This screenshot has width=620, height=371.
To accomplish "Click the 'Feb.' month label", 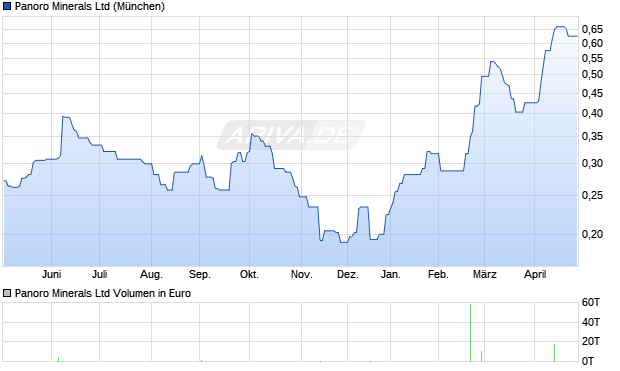I will click(x=439, y=274).
